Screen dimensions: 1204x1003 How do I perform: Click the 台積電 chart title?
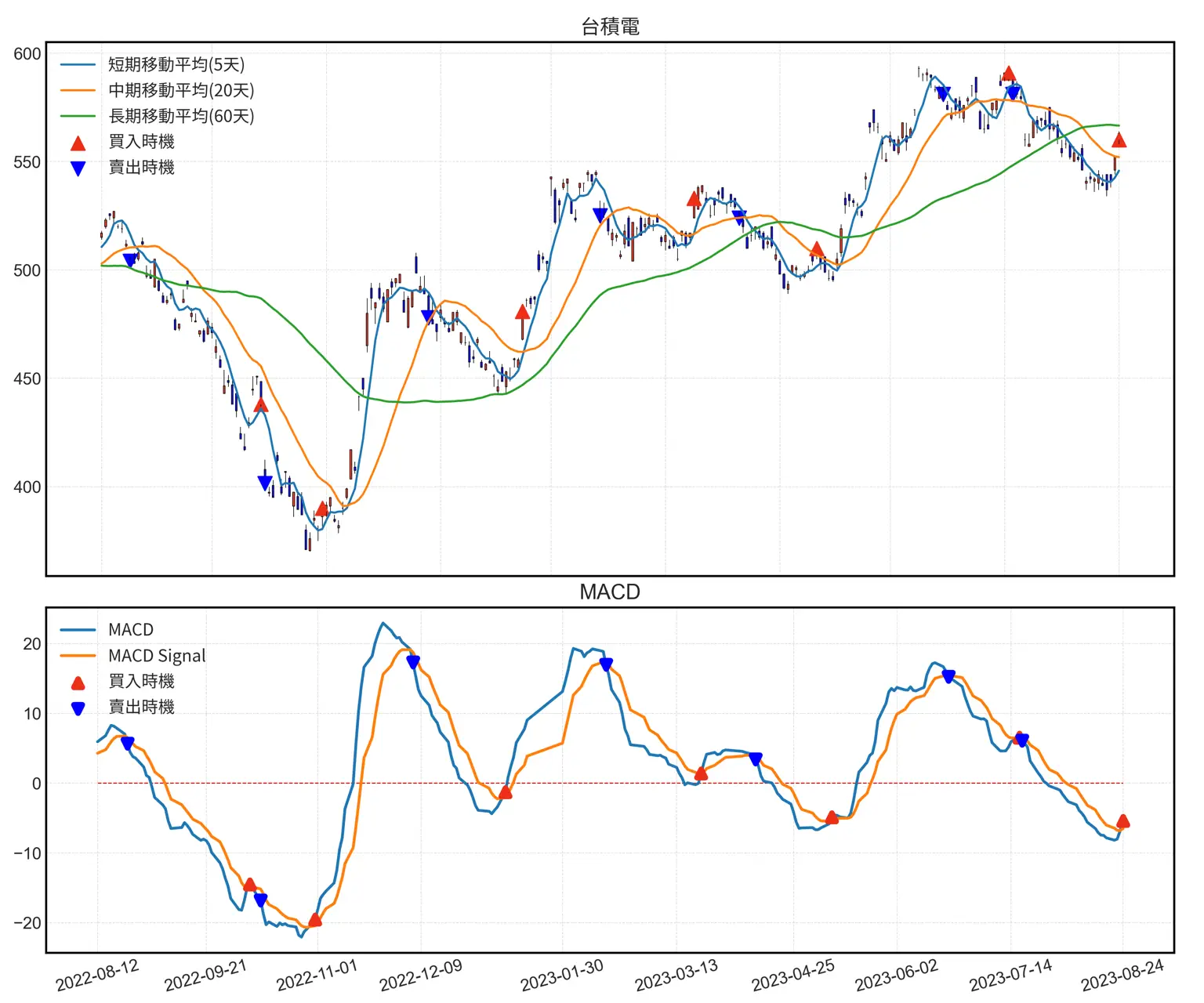(610, 27)
